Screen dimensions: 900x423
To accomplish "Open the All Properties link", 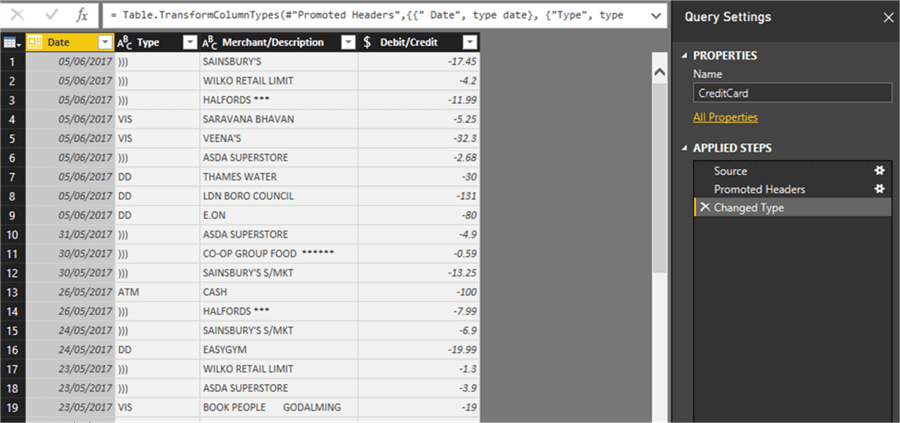I will [726, 117].
